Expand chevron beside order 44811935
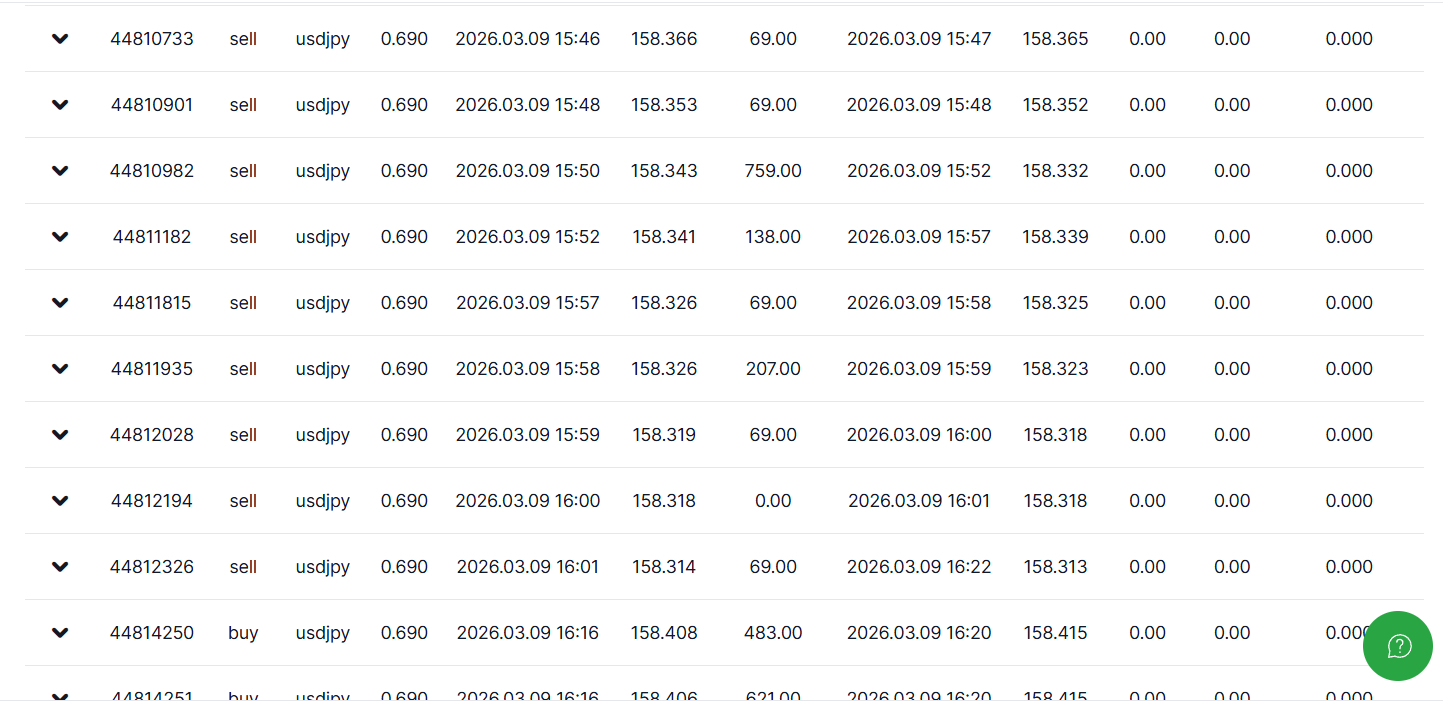 (60, 369)
